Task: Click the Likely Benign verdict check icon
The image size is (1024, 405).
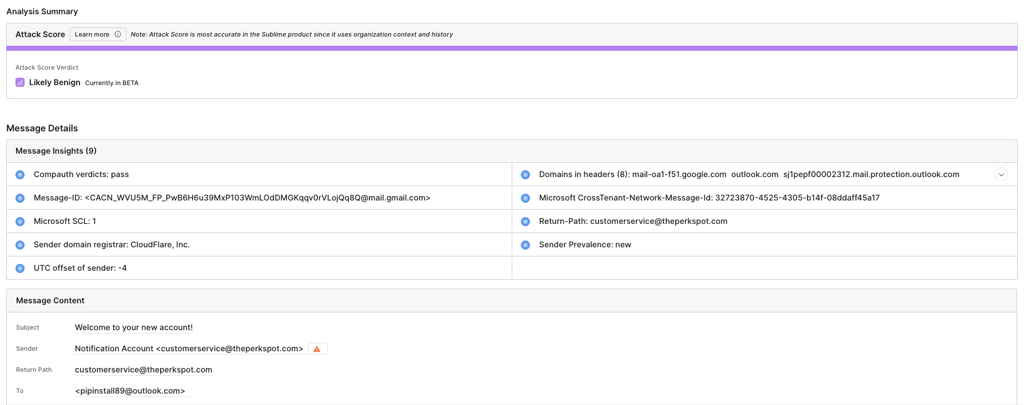Action: [20, 83]
